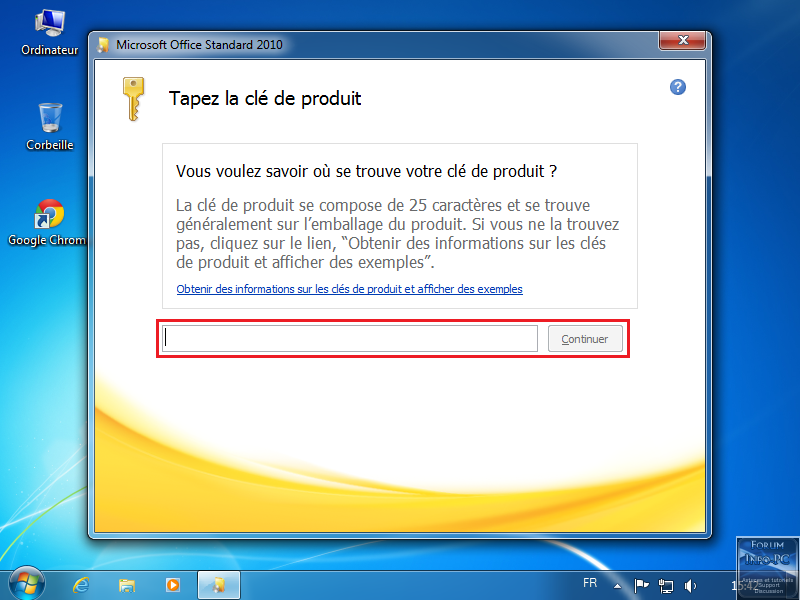Select the Google Chrome desktop shortcut
800x600 pixels.
point(47,223)
